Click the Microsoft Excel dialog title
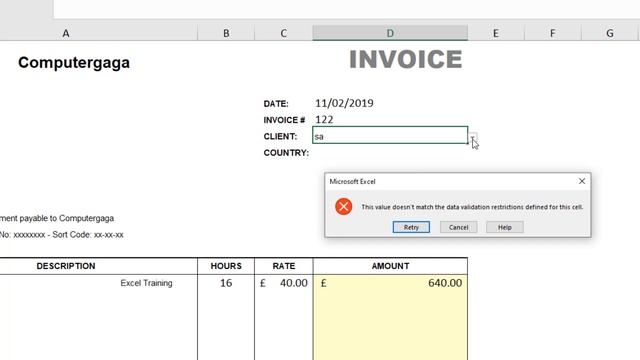 click(x=352, y=182)
